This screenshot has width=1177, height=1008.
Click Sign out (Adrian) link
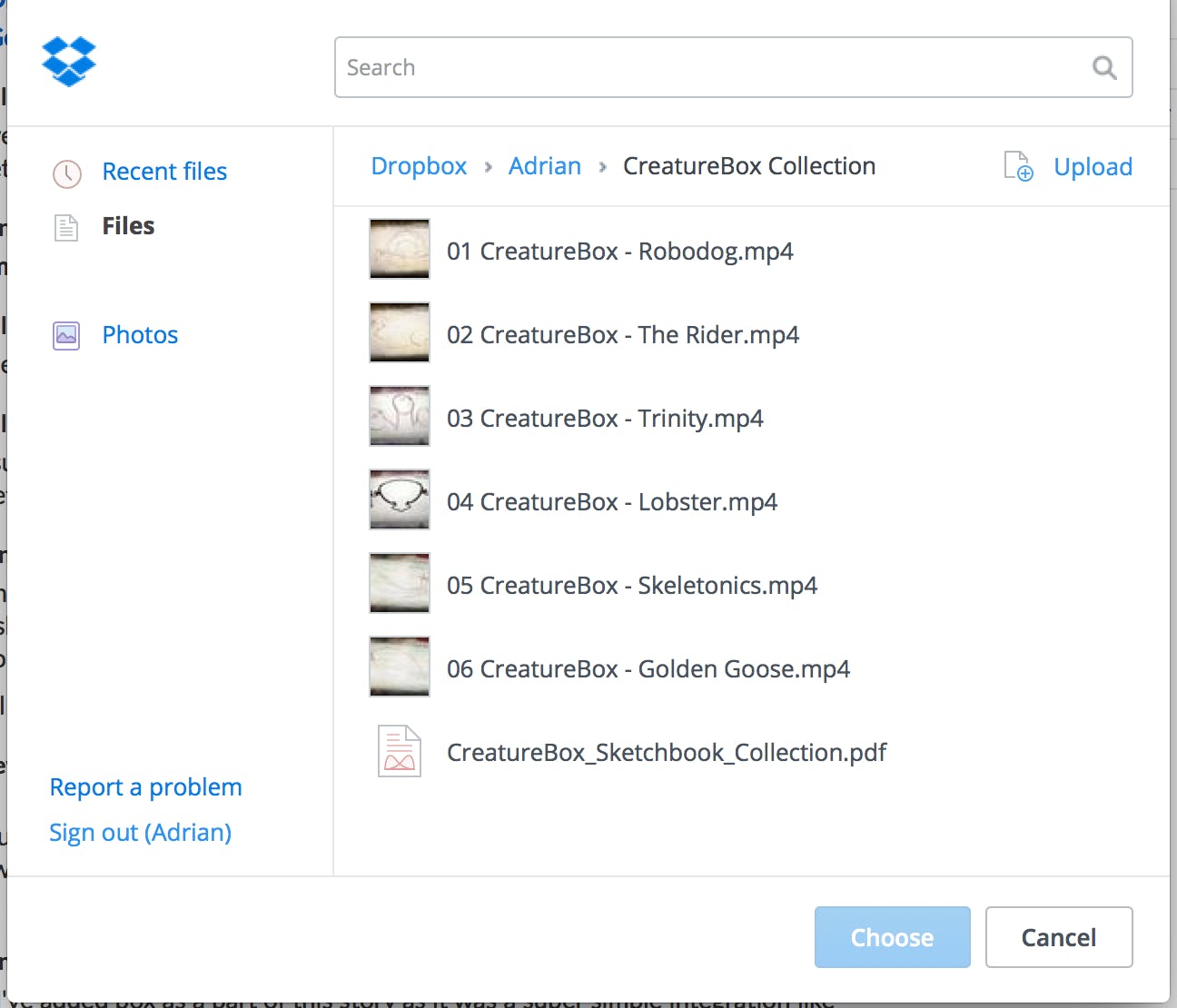coord(140,833)
